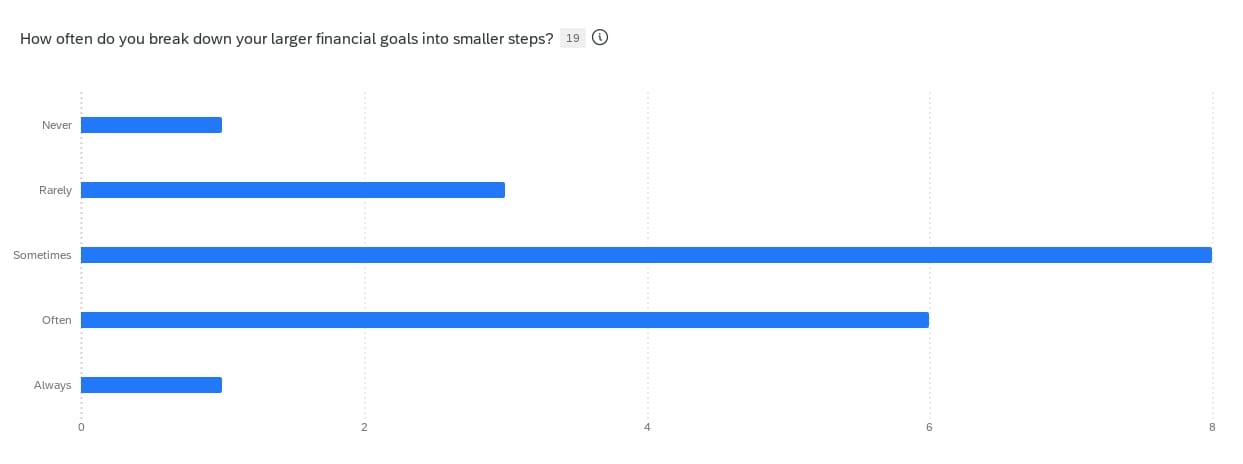
Task: Click the Always bar
Action: [x=151, y=385]
